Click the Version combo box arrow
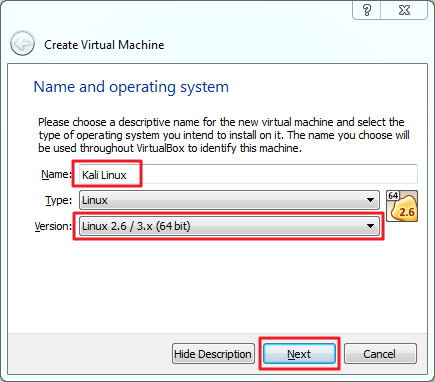The width and height of the screenshot is (435, 382). [370, 226]
